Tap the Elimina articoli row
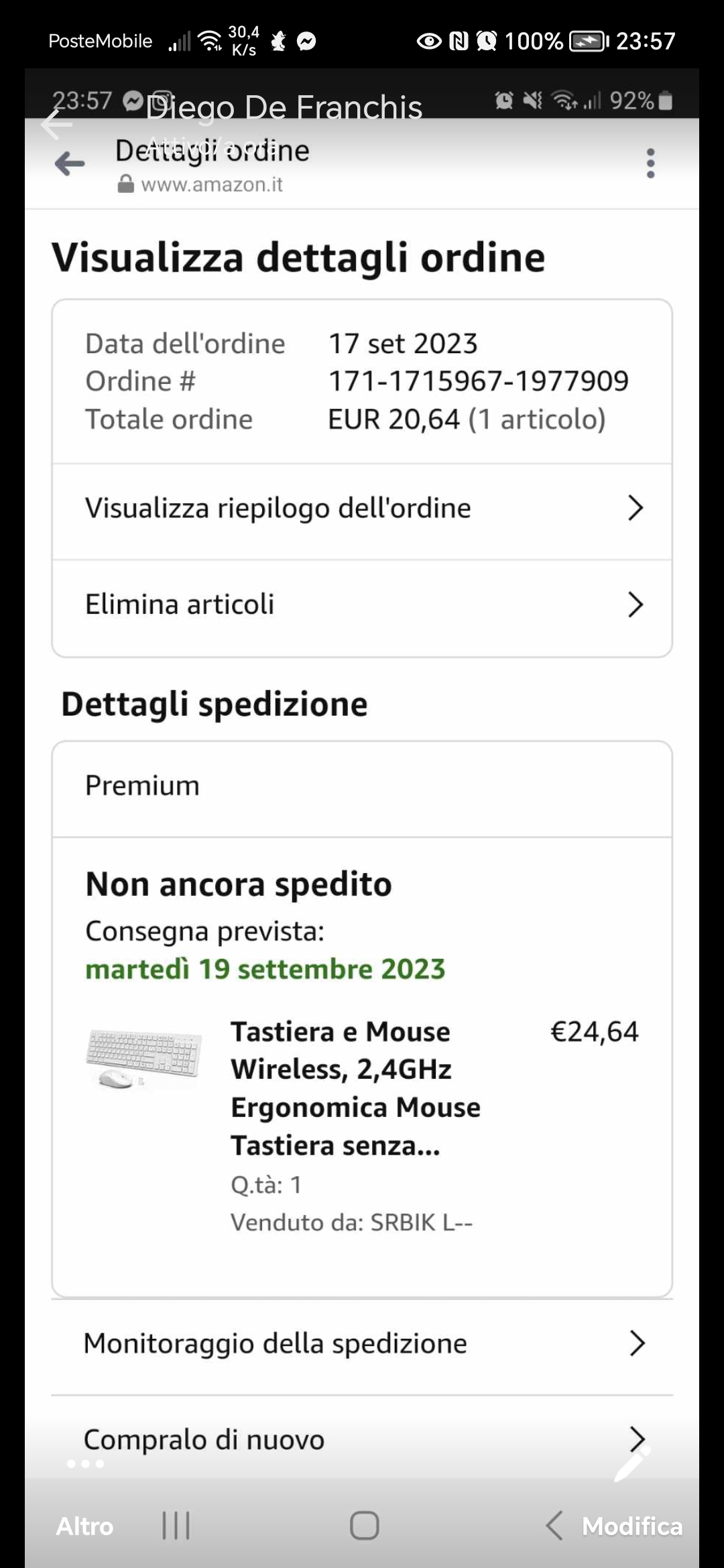724x1568 pixels. [362, 604]
